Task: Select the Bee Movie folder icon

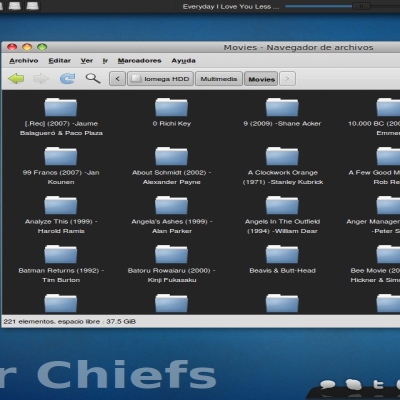Action: pos(388,254)
